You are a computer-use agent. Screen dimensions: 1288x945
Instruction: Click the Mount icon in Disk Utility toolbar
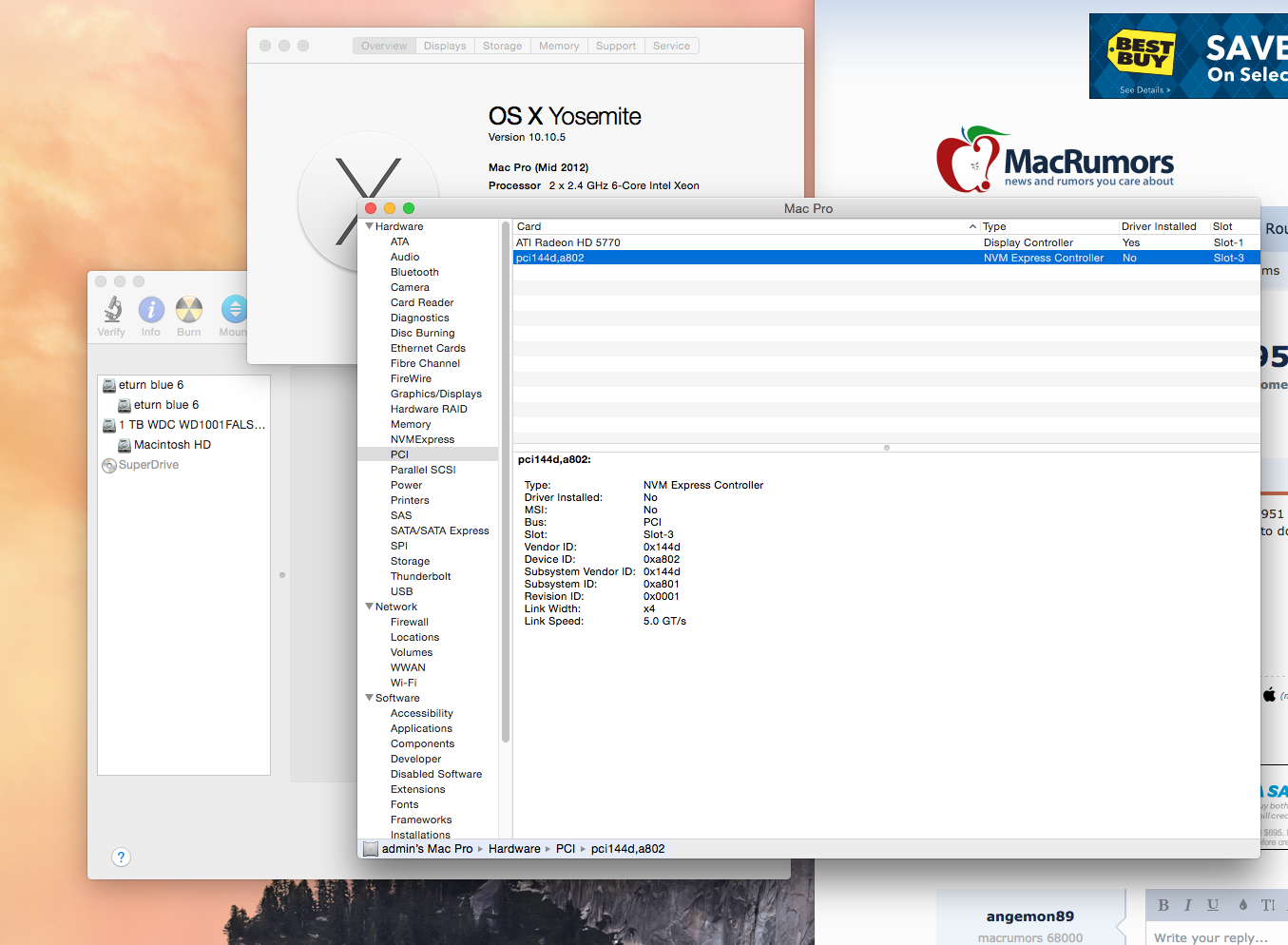point(234,309)
